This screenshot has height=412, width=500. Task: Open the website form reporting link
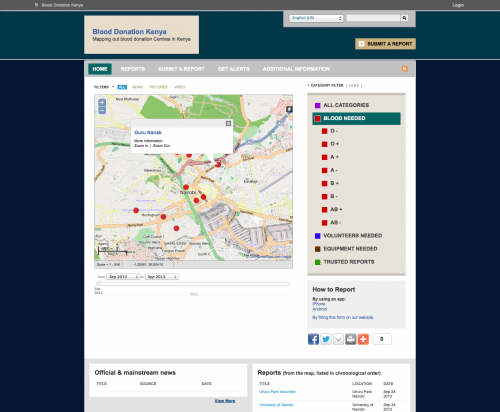coord(343,317)
